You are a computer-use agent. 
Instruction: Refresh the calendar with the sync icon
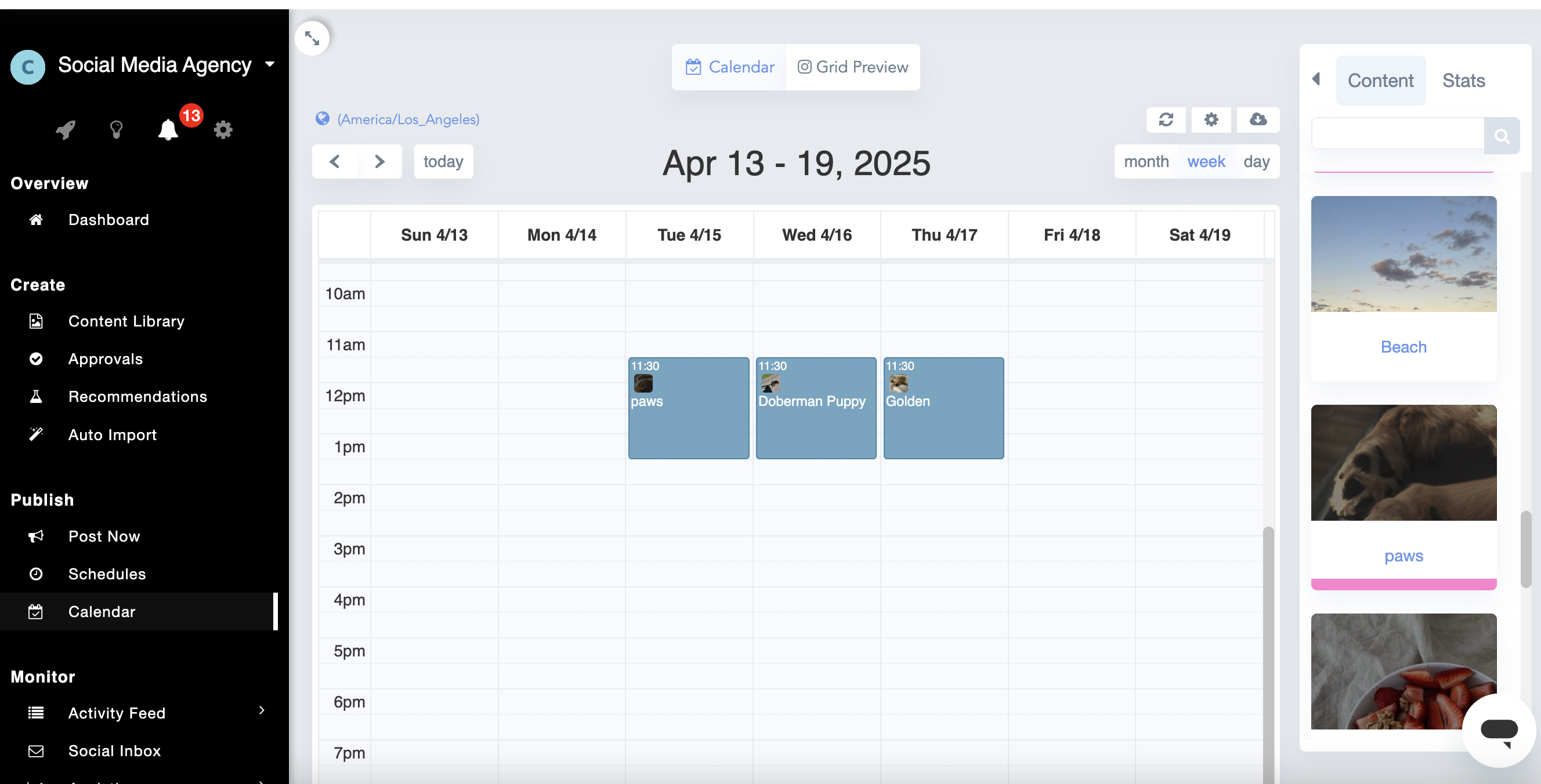click(x=1165, y=119)
